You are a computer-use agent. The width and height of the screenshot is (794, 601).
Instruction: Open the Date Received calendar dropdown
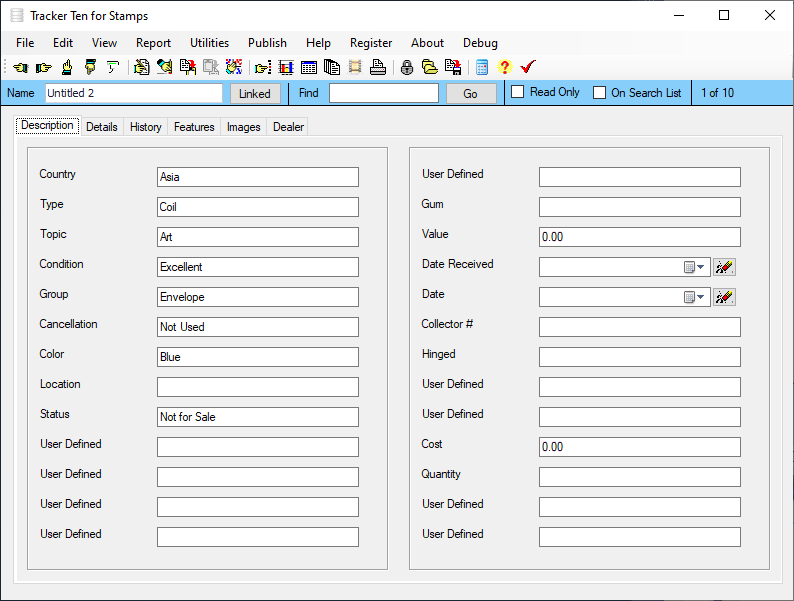click(x=695, y=267)
